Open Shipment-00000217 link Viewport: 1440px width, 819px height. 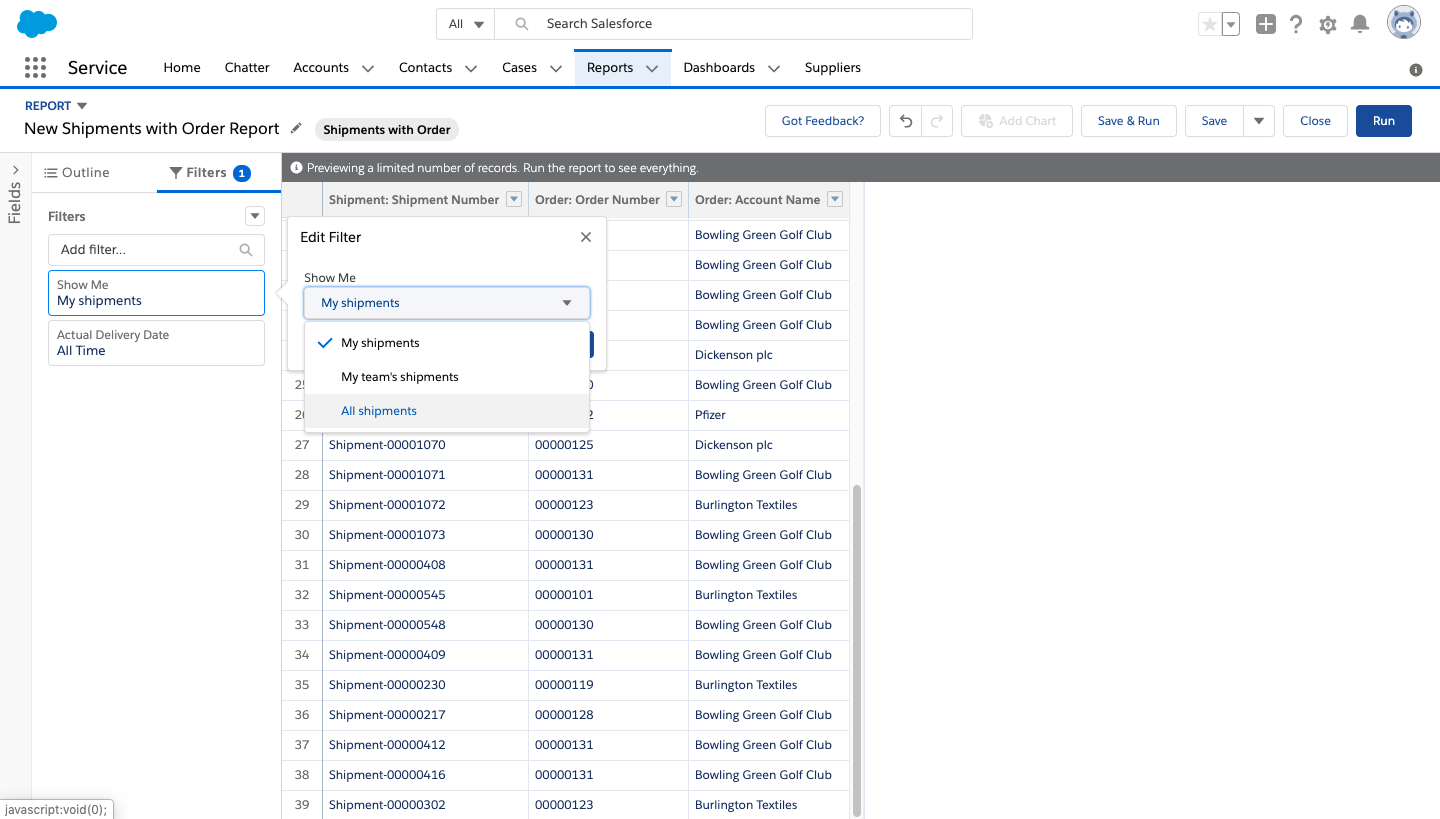(x=387, y=715)
